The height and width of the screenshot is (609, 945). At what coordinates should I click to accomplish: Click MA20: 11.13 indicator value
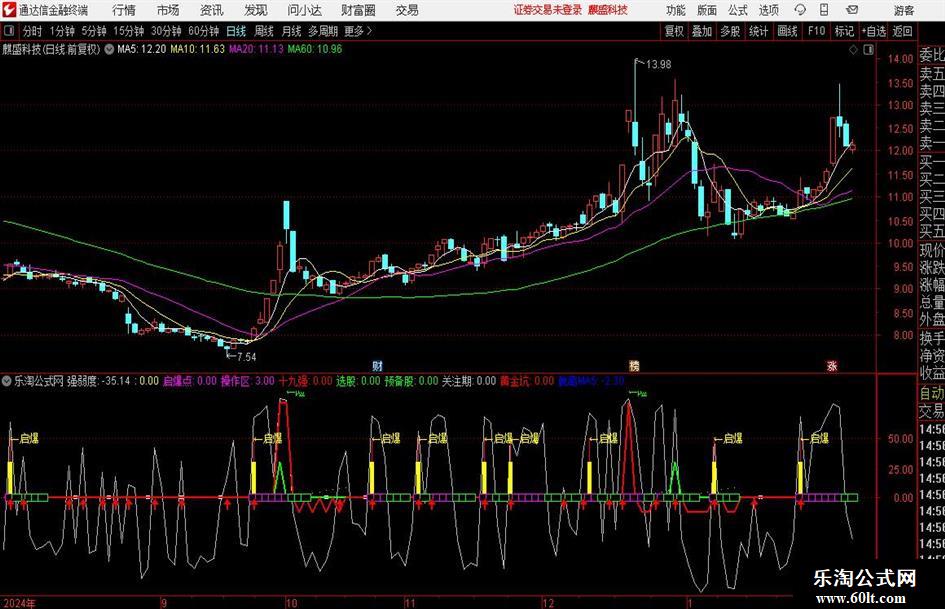tap(256, 49)
